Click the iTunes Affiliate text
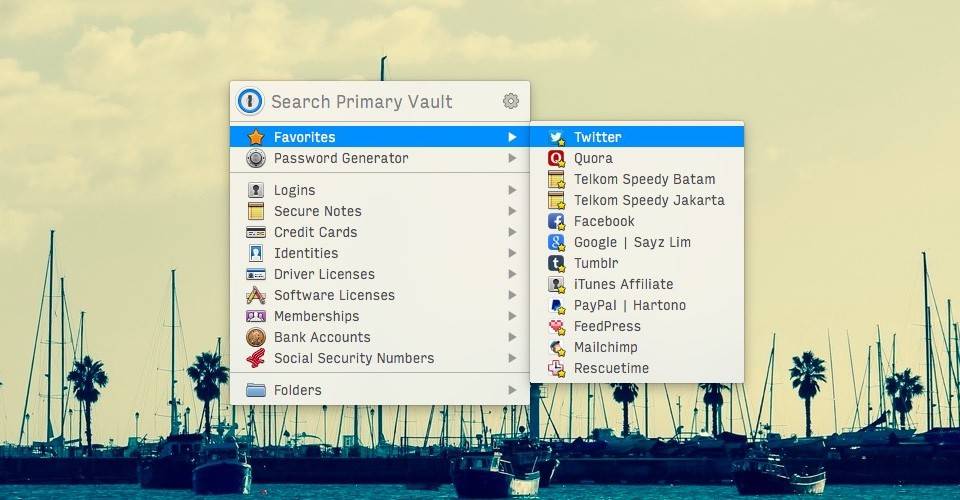 [x=623, y=285]
